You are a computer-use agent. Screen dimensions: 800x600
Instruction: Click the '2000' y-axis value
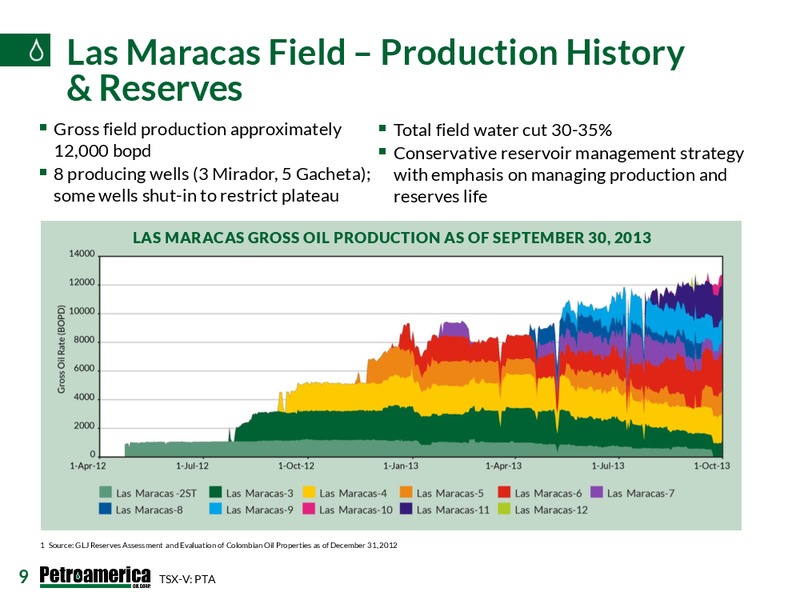(x=84, y=426)
